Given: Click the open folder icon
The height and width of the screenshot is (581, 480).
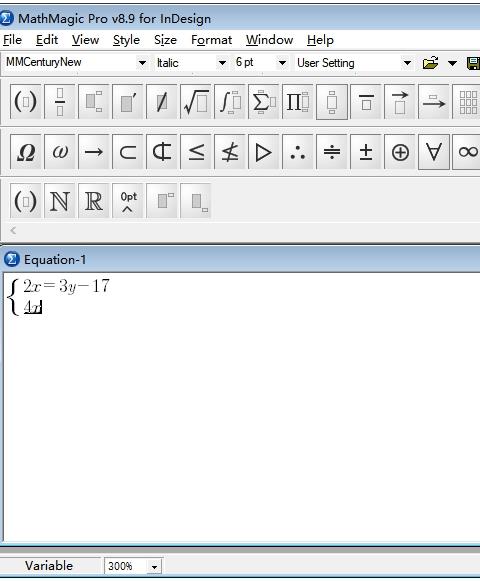Looking at the screenshot, I should click(430, 63).
